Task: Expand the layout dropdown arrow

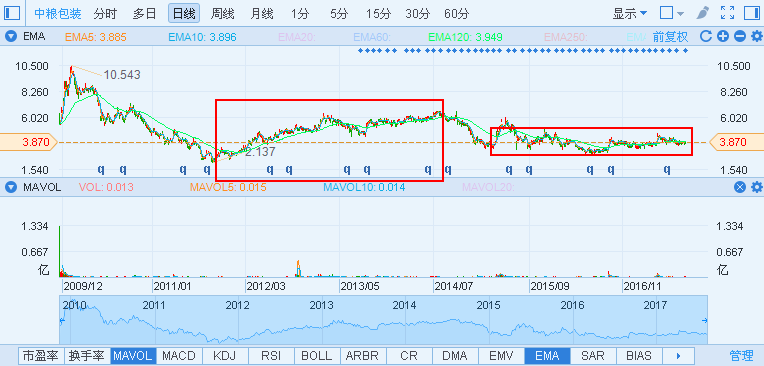Action: tap(680, 14)
